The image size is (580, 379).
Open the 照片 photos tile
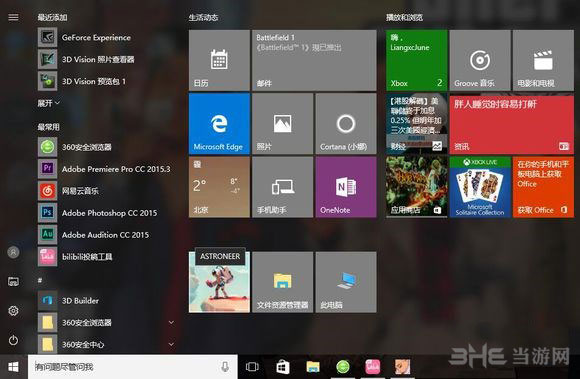pos(283,123)
